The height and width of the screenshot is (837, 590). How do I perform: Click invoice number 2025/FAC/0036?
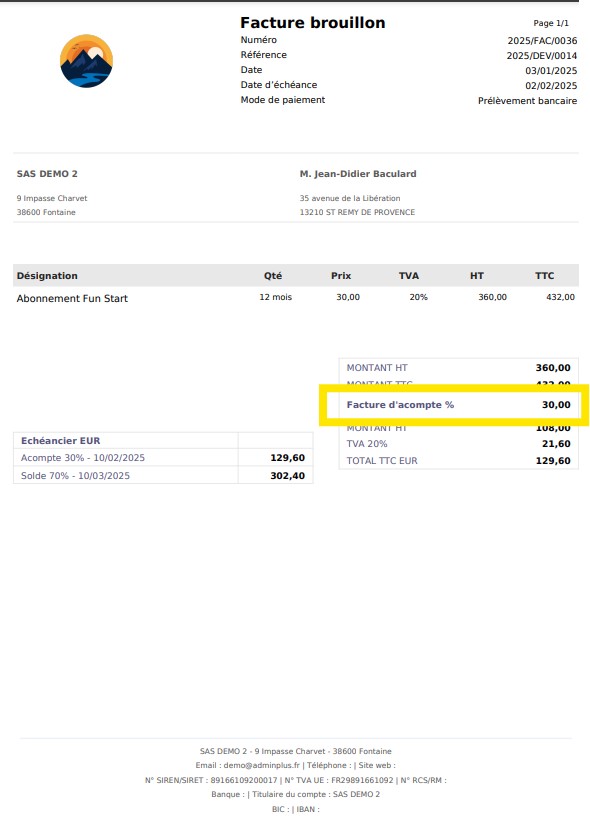(542, 41)
